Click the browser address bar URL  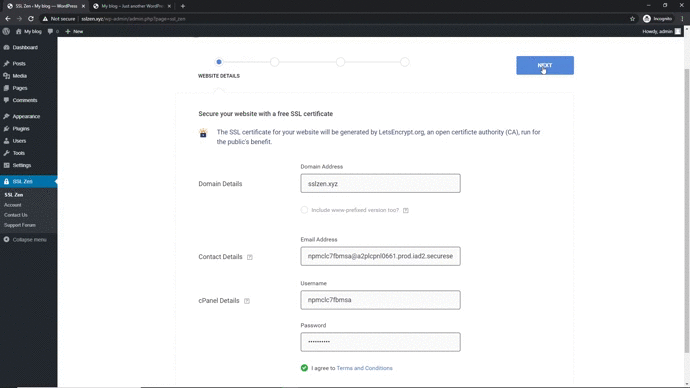(x=133, y=19)
